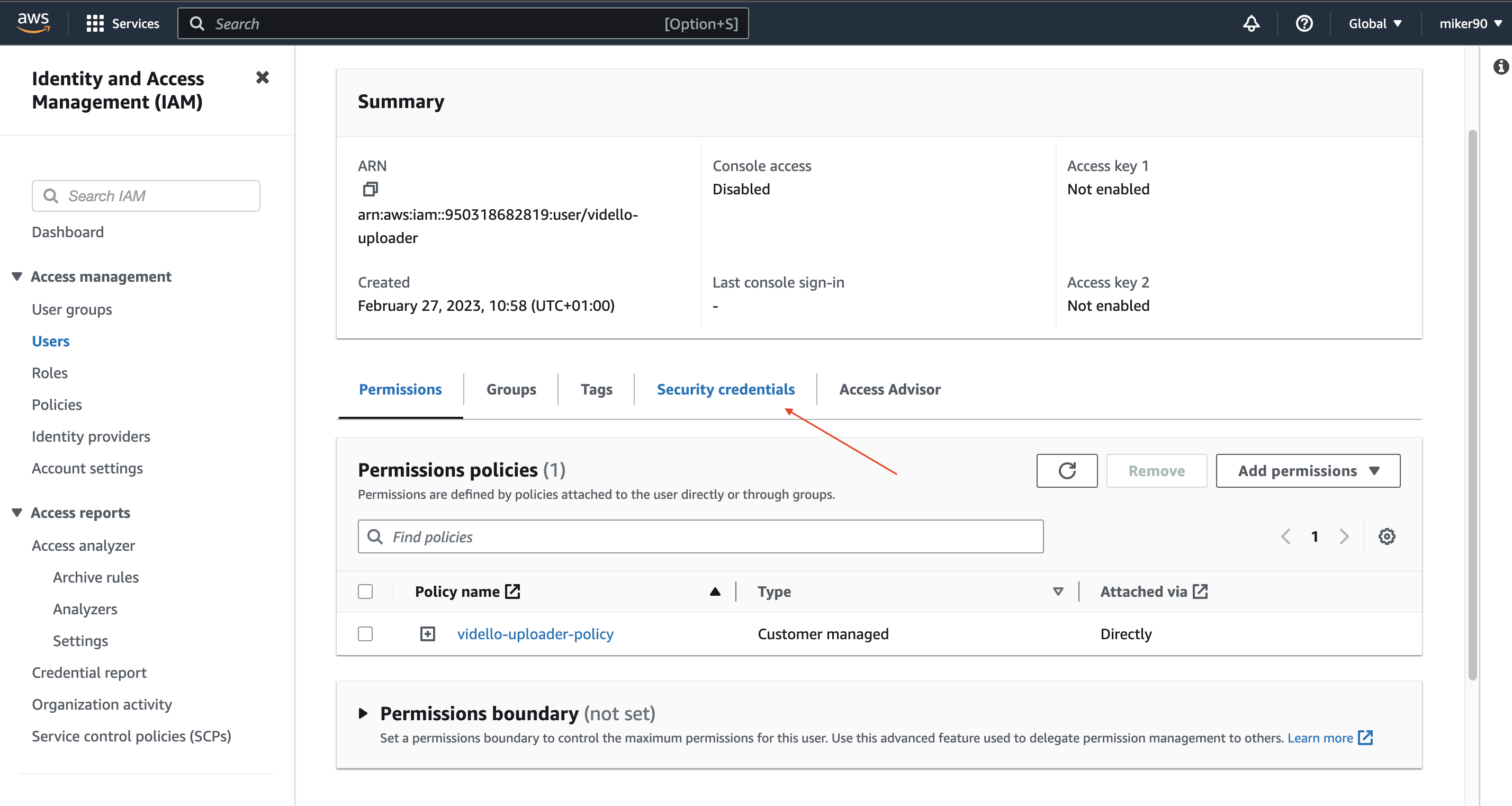Focus the top AWS Search bar
The height and width of the screenshot is (806, 1512).
click(x=463, y=23)
